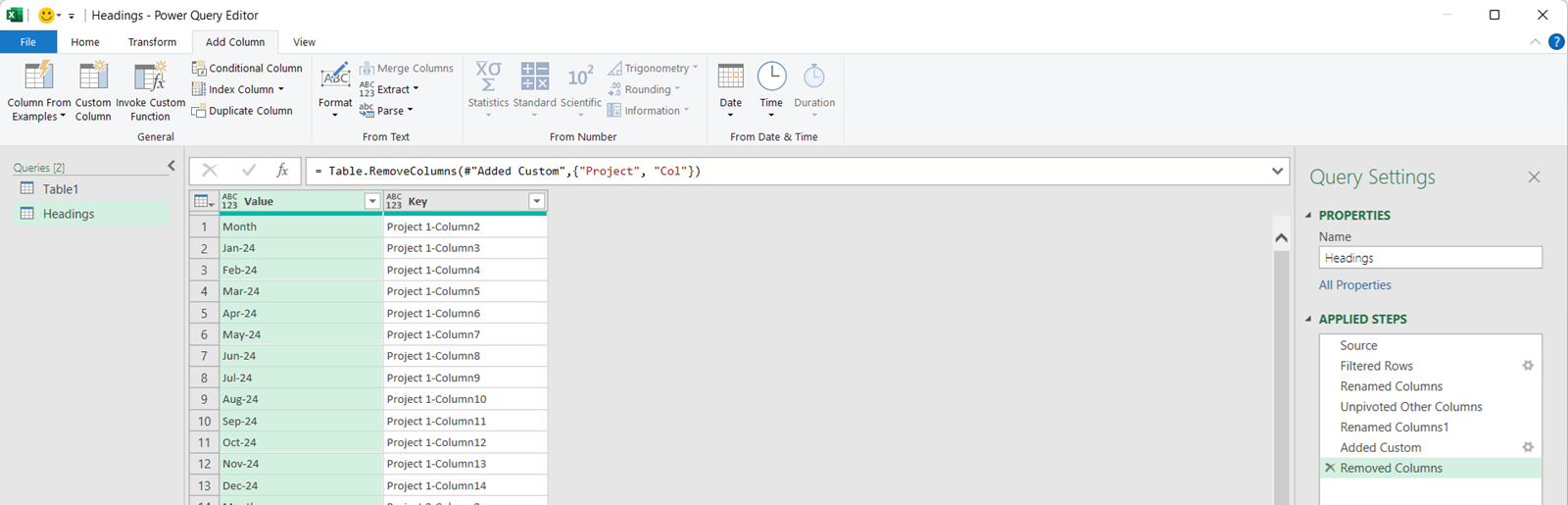Cancel formula edit with X icon
This screenshot has height=505, width=1568.
[x=210, y=171]
